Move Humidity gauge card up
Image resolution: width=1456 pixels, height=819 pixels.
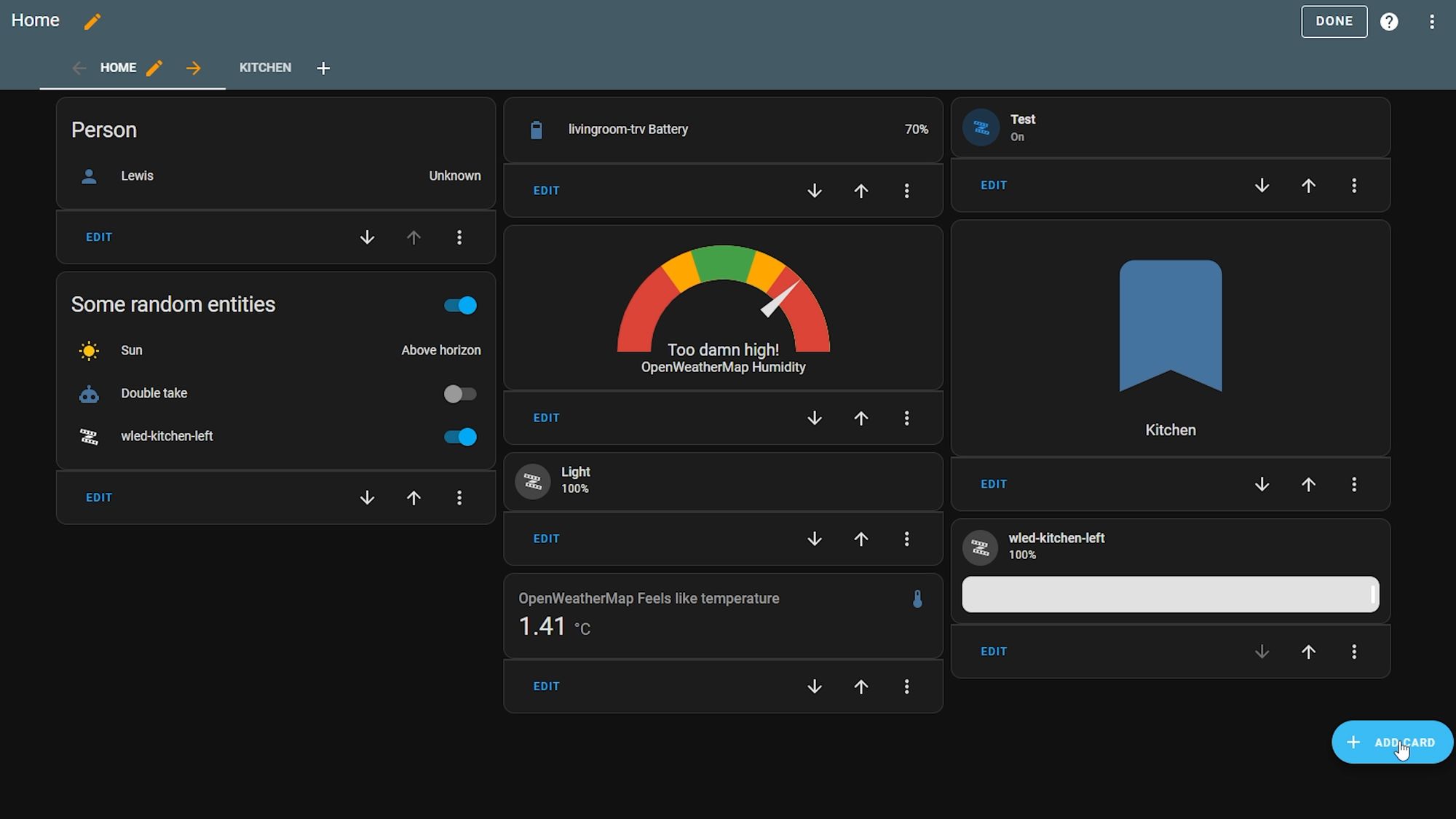(x=861, y=418)
